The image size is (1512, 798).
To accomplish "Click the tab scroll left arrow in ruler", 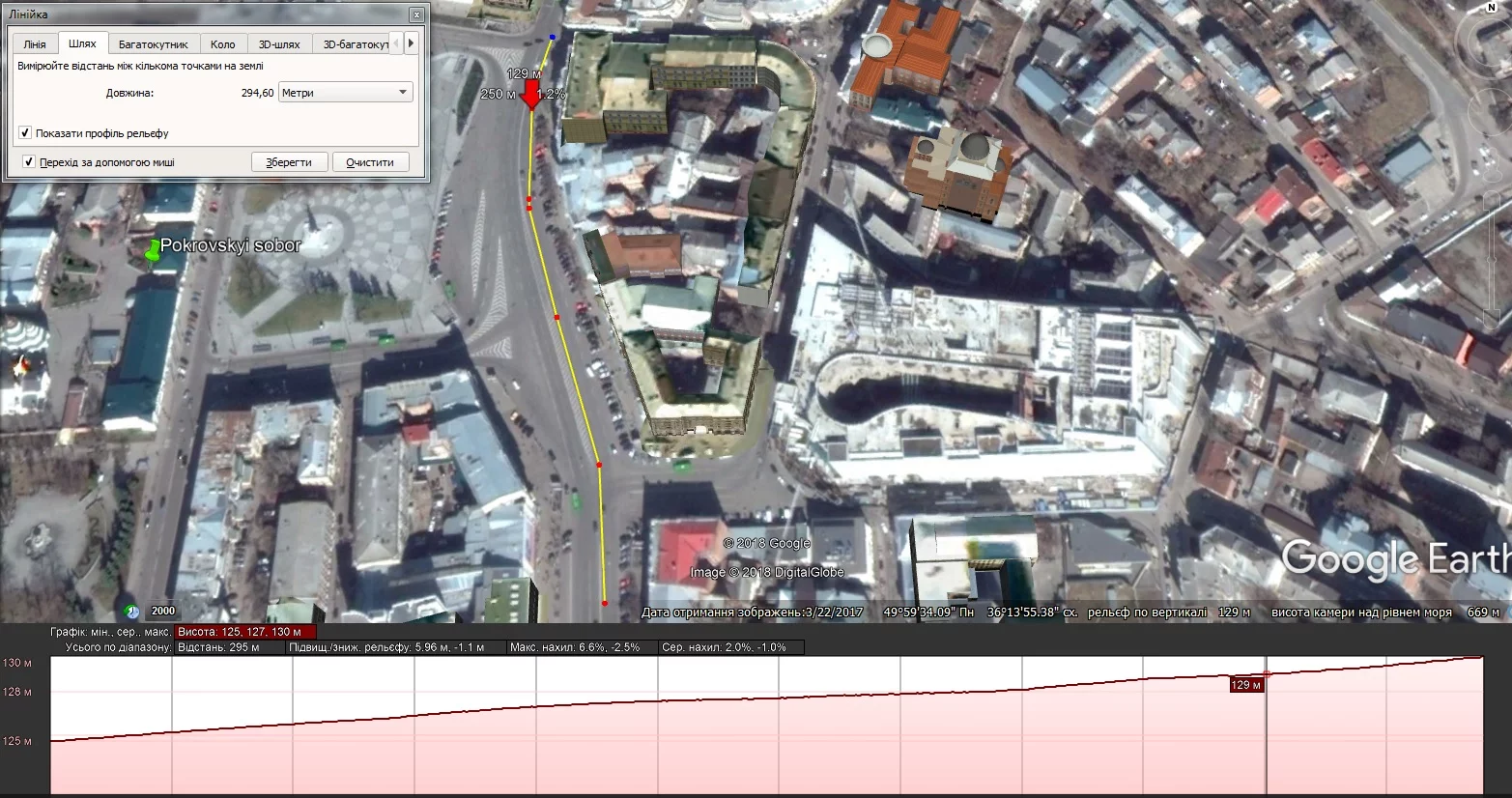I will [x=397, y=43].
